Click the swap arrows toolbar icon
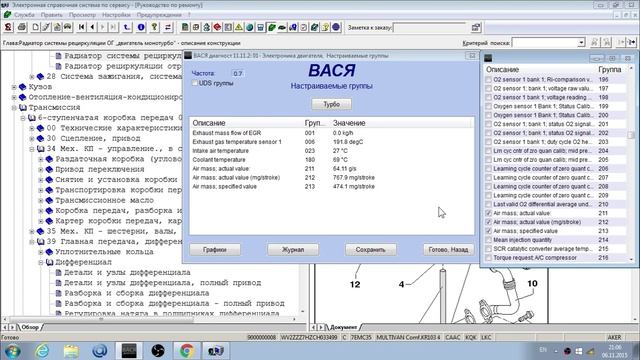Viewport: 640px width, 360px height. (168, 27)
